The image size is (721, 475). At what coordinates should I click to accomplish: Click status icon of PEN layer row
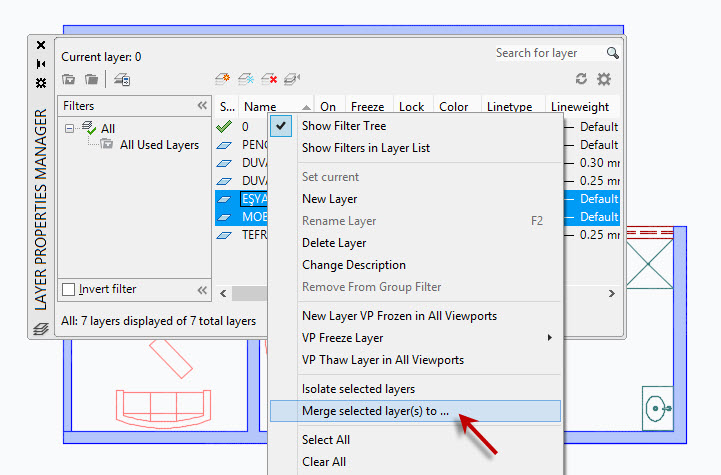pos(224,145)
